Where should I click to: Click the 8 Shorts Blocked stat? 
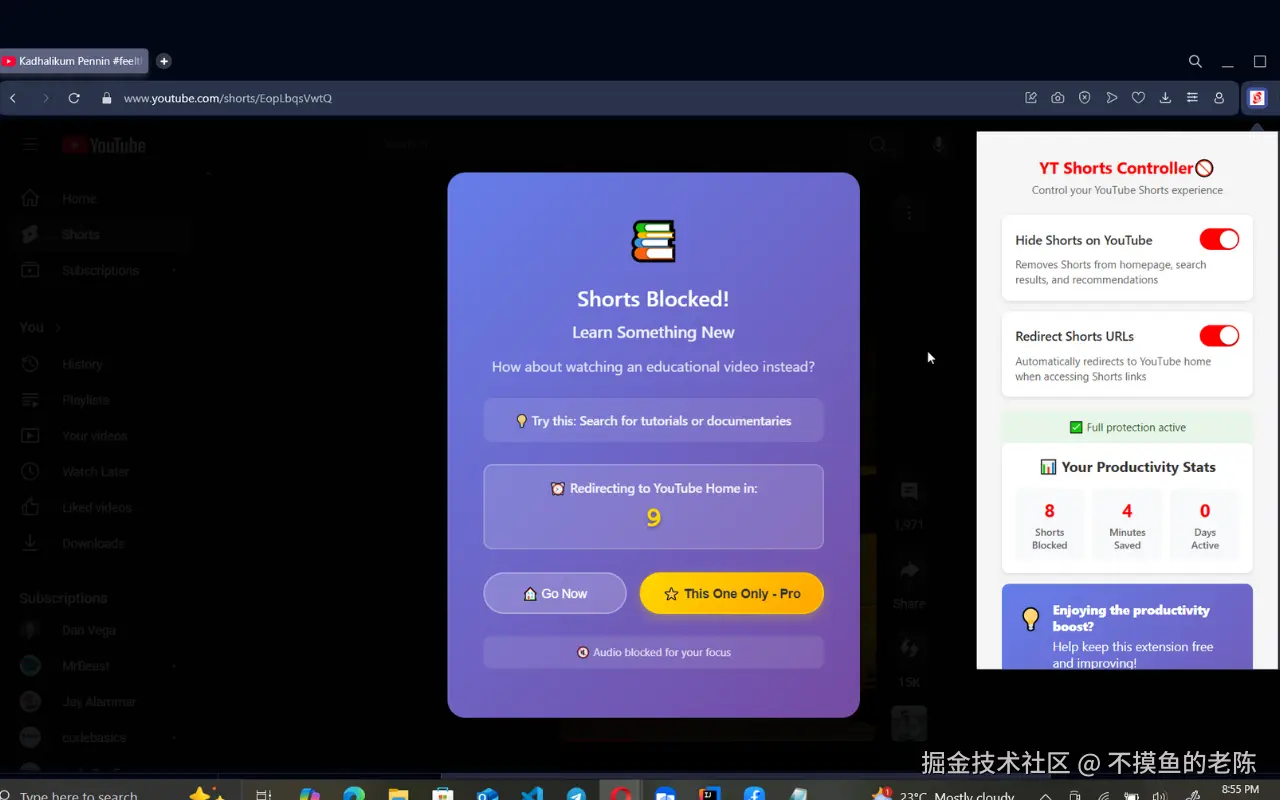pyautogui.click(x=1049, y=525)
